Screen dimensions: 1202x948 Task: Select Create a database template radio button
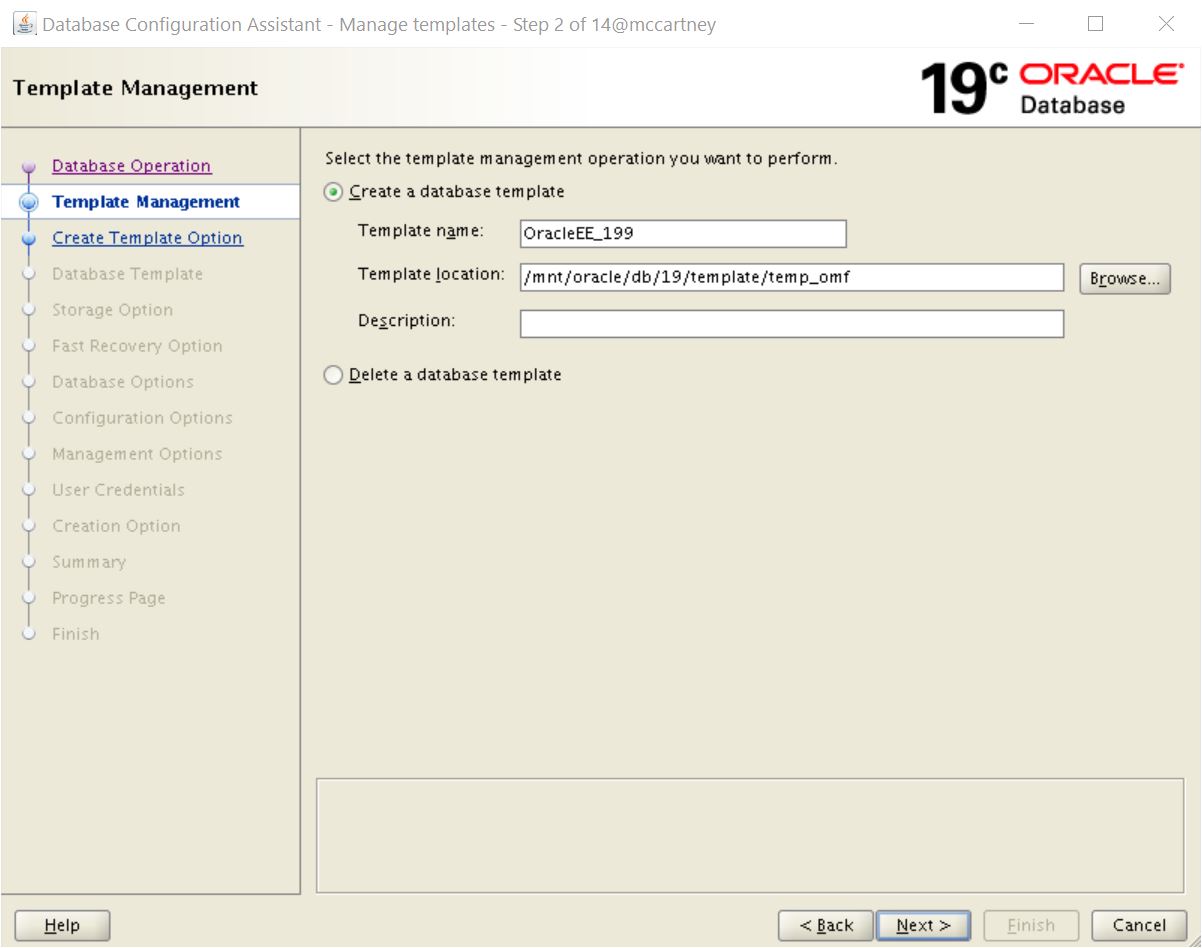[x=334, y=191]
